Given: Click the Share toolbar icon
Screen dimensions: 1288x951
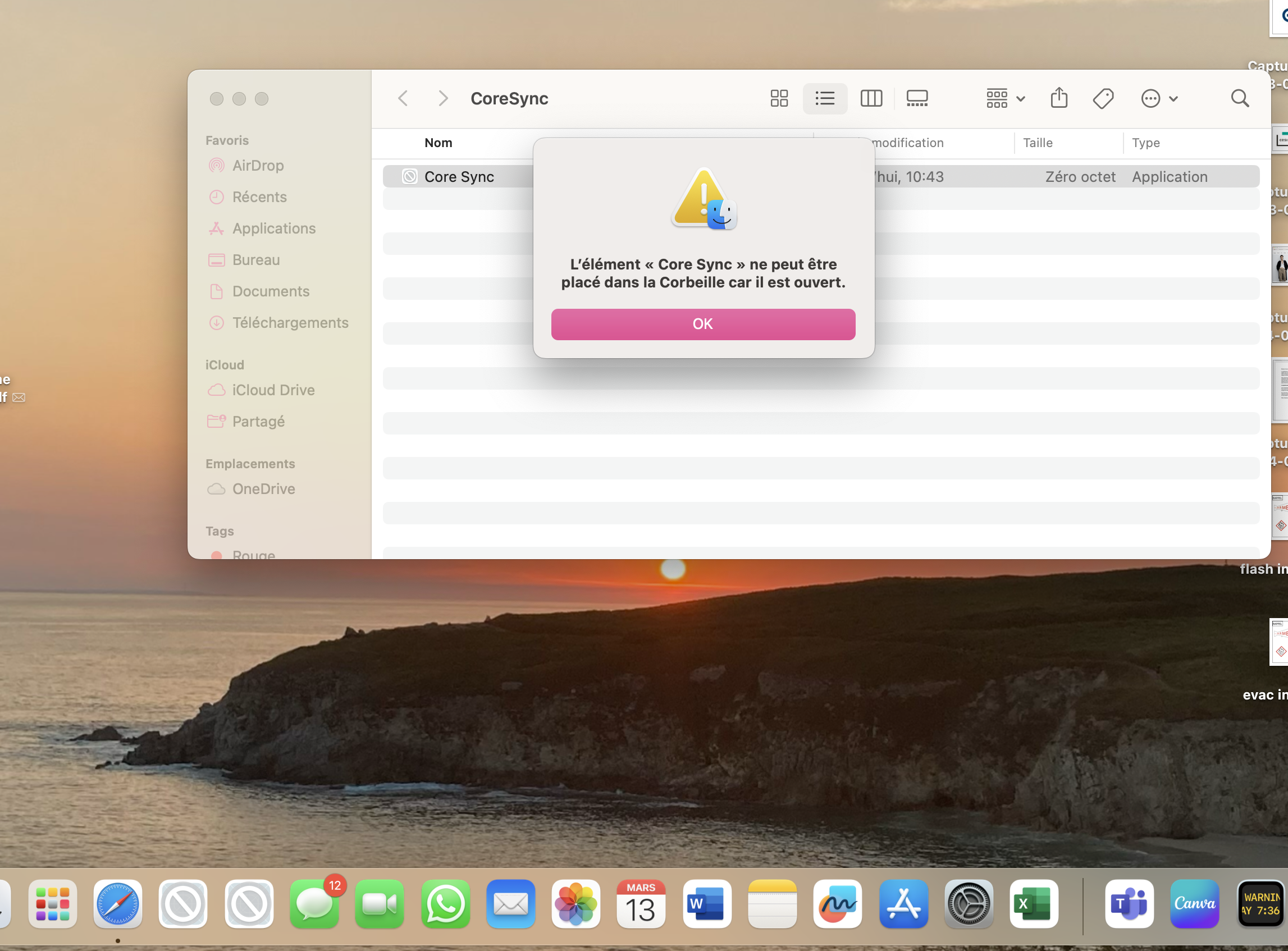Looking at the screenshot, I should [x=1058, y=98].
